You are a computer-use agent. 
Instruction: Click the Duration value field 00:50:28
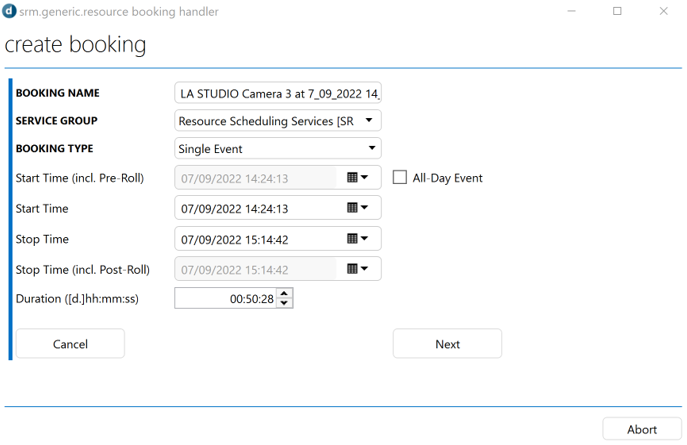pyautogui.click(x=226, y=298)
